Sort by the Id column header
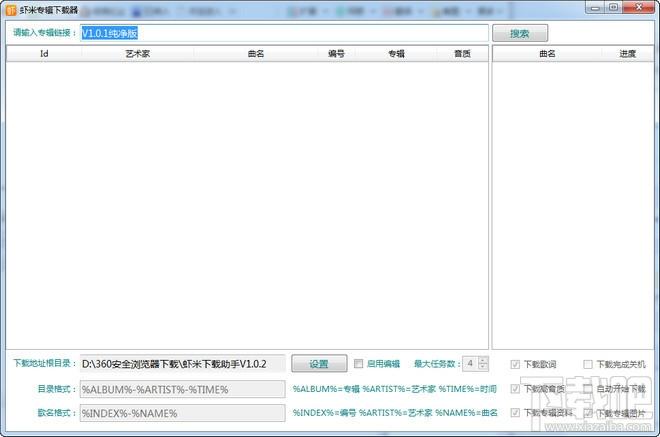Viewport: 660px width, 437px height. [x=44, y=53]
